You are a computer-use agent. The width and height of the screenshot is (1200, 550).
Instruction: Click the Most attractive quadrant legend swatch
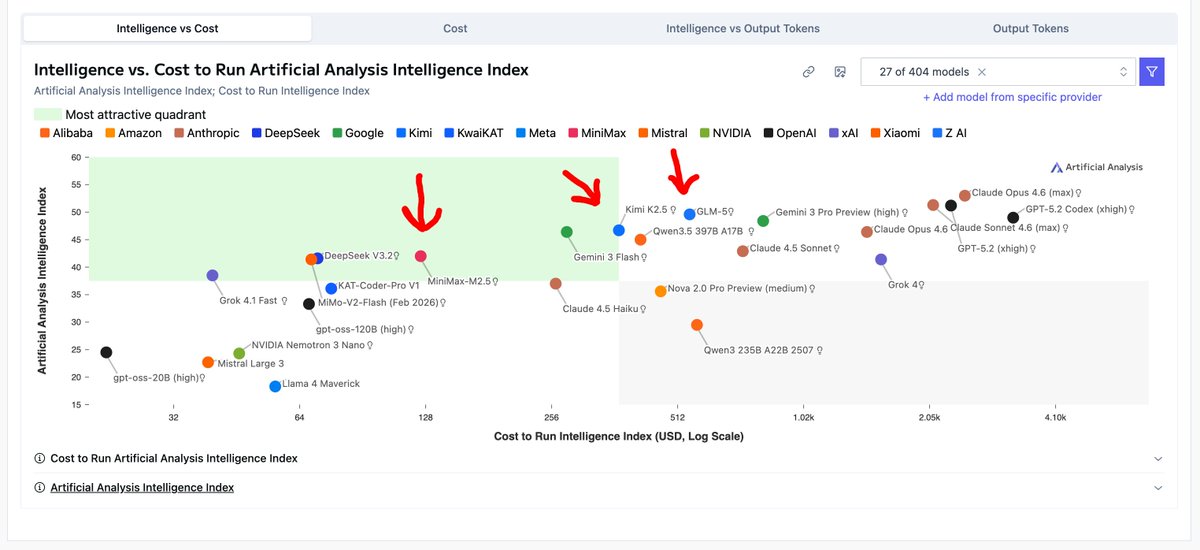click(47, 114)
